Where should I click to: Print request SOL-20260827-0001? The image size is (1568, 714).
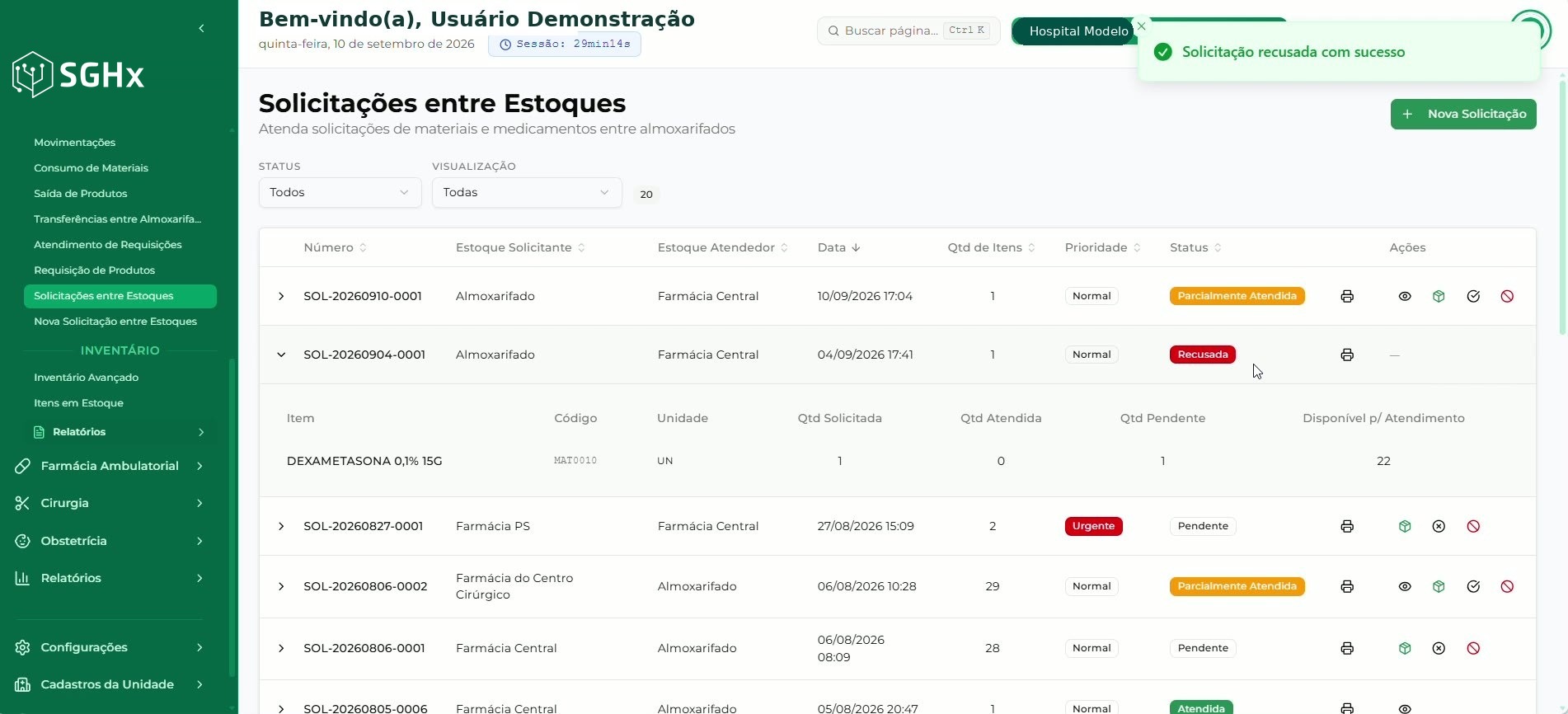click(1347, 526)
